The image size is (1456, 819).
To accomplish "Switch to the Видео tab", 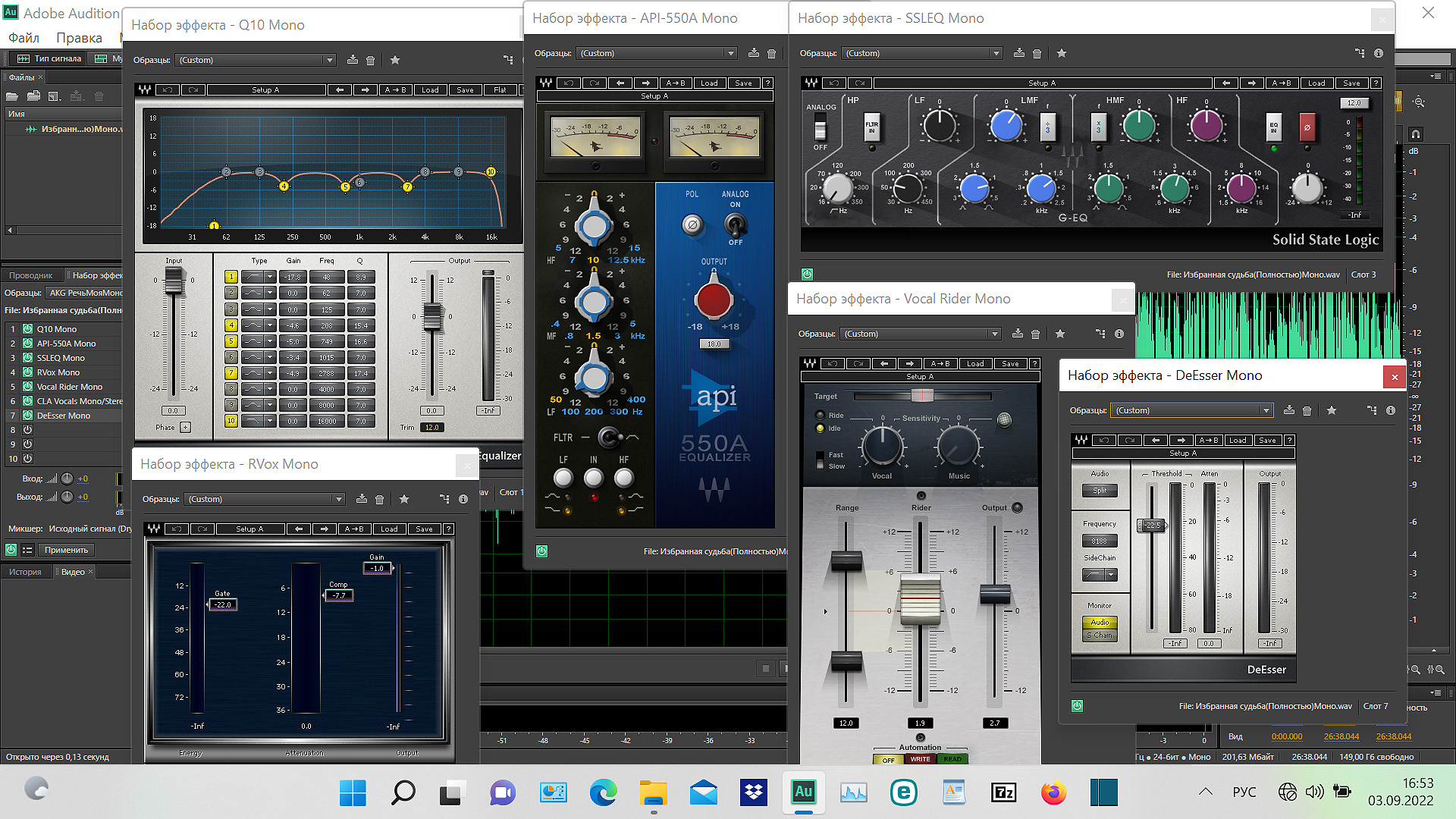I will (73, 572).
